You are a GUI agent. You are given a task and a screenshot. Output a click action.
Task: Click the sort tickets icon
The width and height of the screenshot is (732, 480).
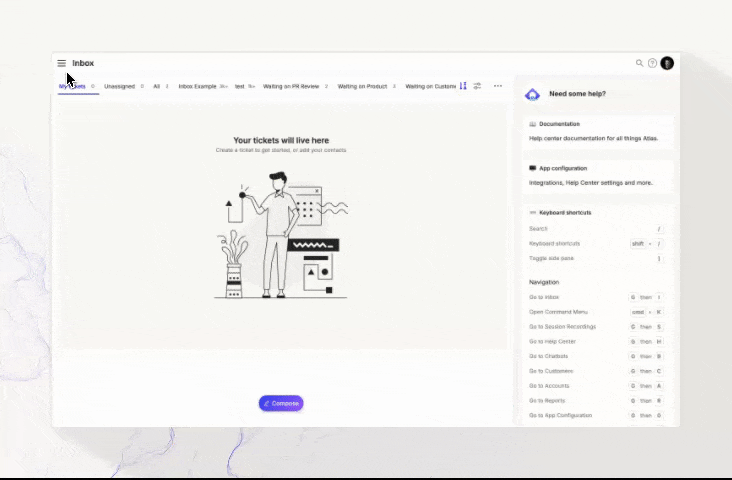[x=463, y=86]
